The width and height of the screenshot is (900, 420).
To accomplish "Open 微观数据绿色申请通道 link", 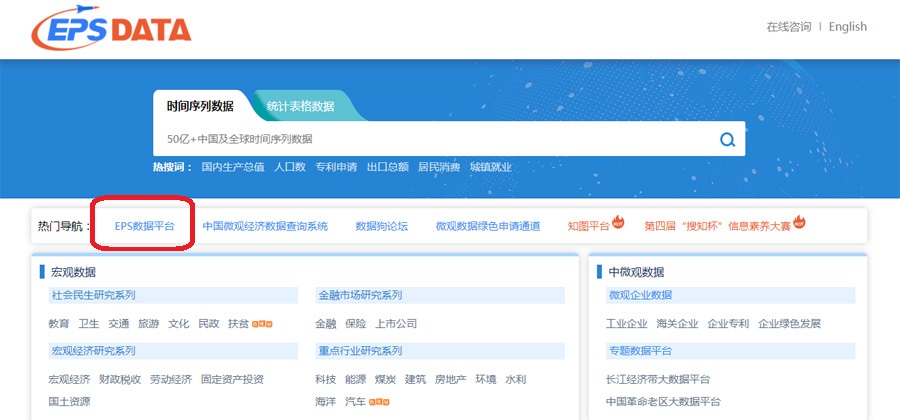I will 488,226.
